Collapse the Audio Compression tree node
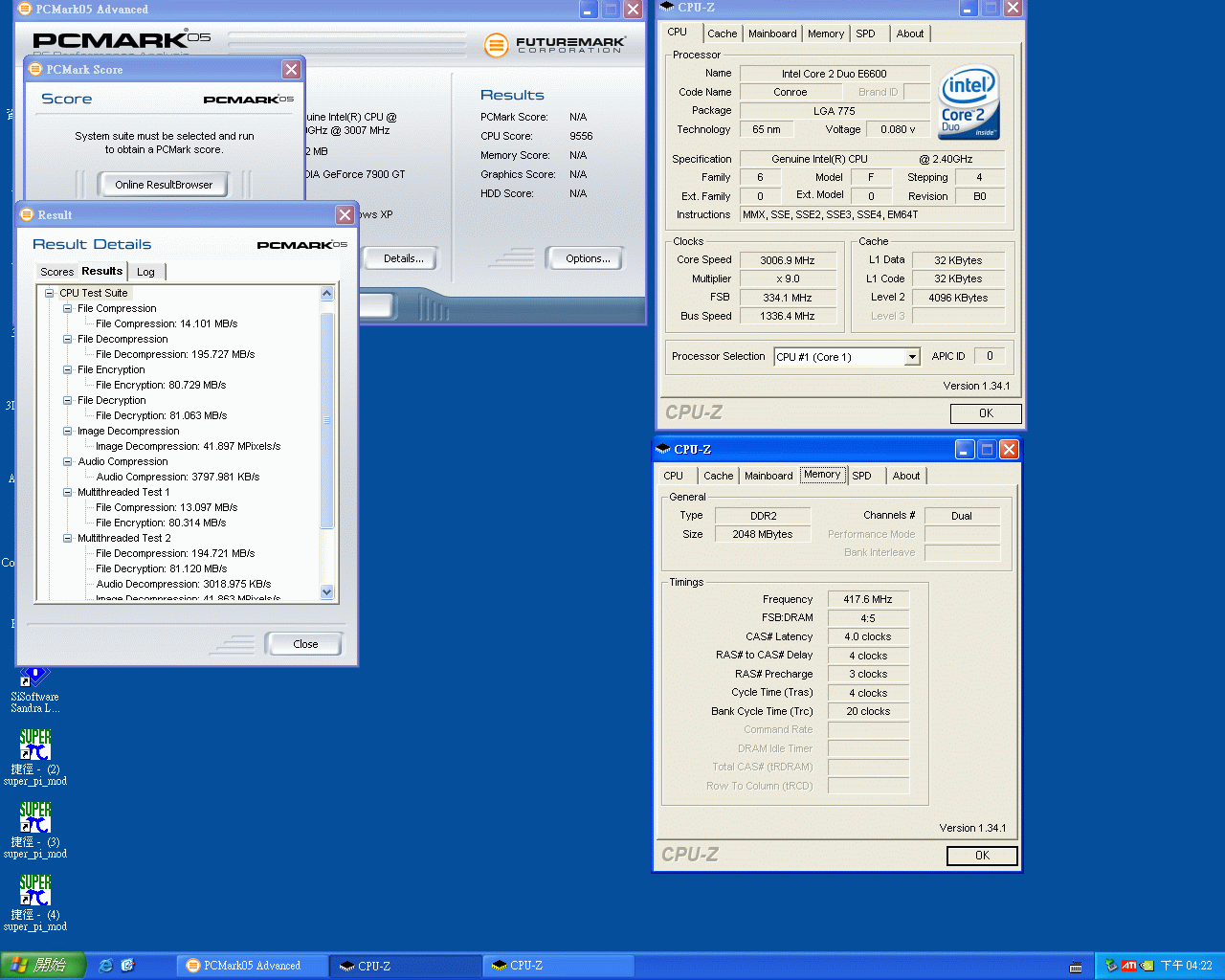This screenshot has width=1225, height=980. click(x=68, y=461)
